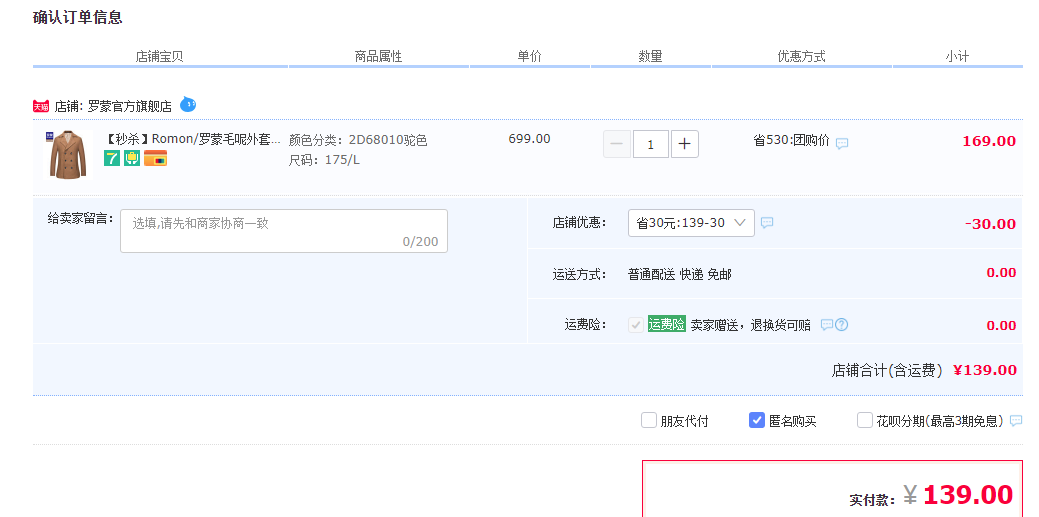Click the 省530:团购价 discount text
This screenshot has width=1039, height=517.
(x=791, y=141)
